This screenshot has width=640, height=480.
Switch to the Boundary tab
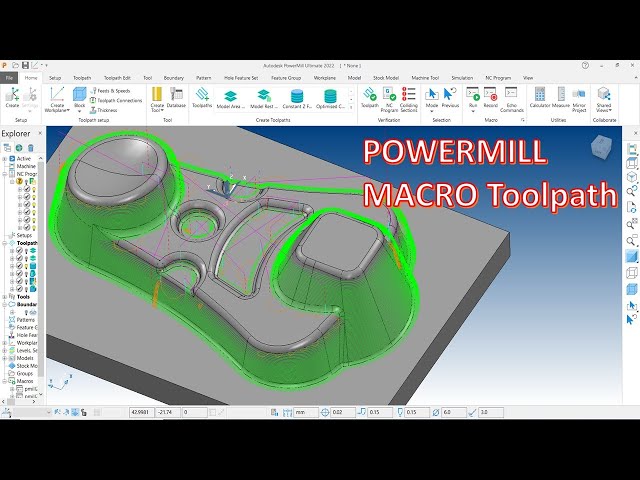174,78
